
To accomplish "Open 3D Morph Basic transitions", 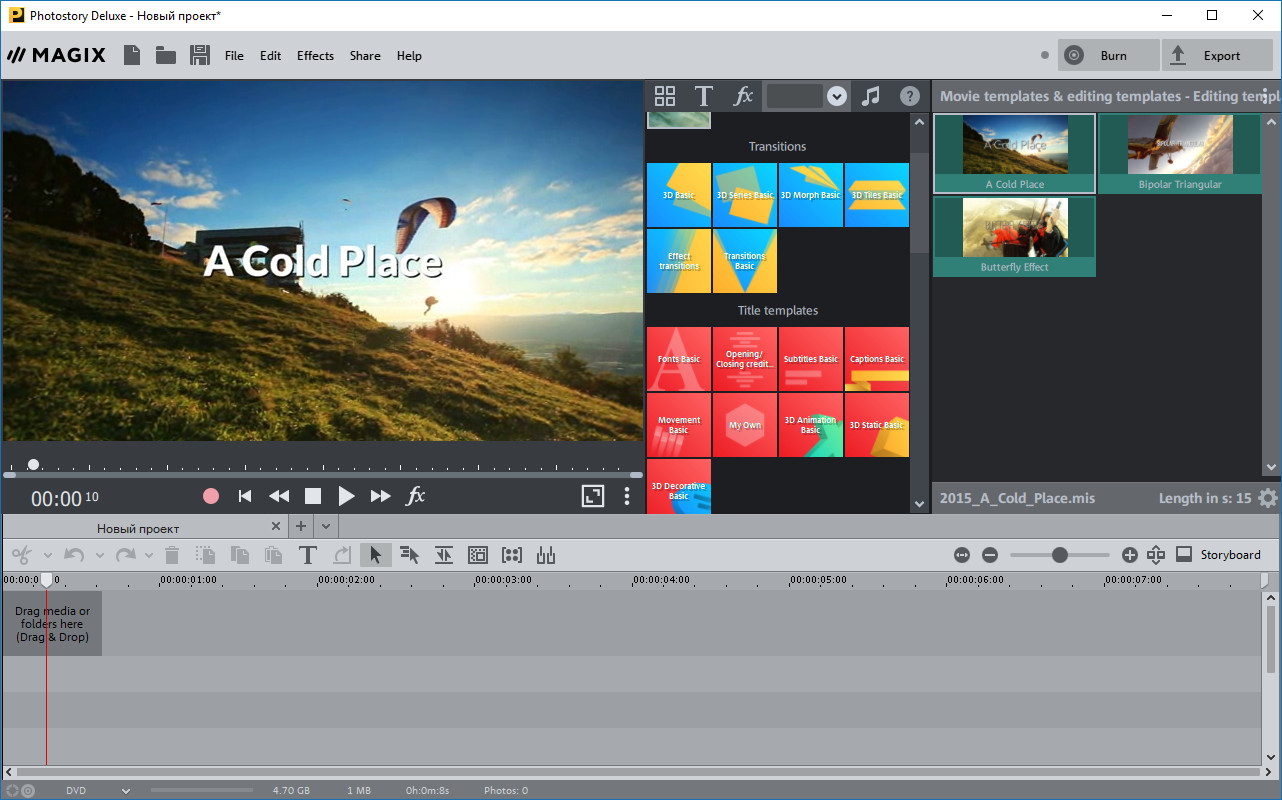I will click(x=811, y=195).
